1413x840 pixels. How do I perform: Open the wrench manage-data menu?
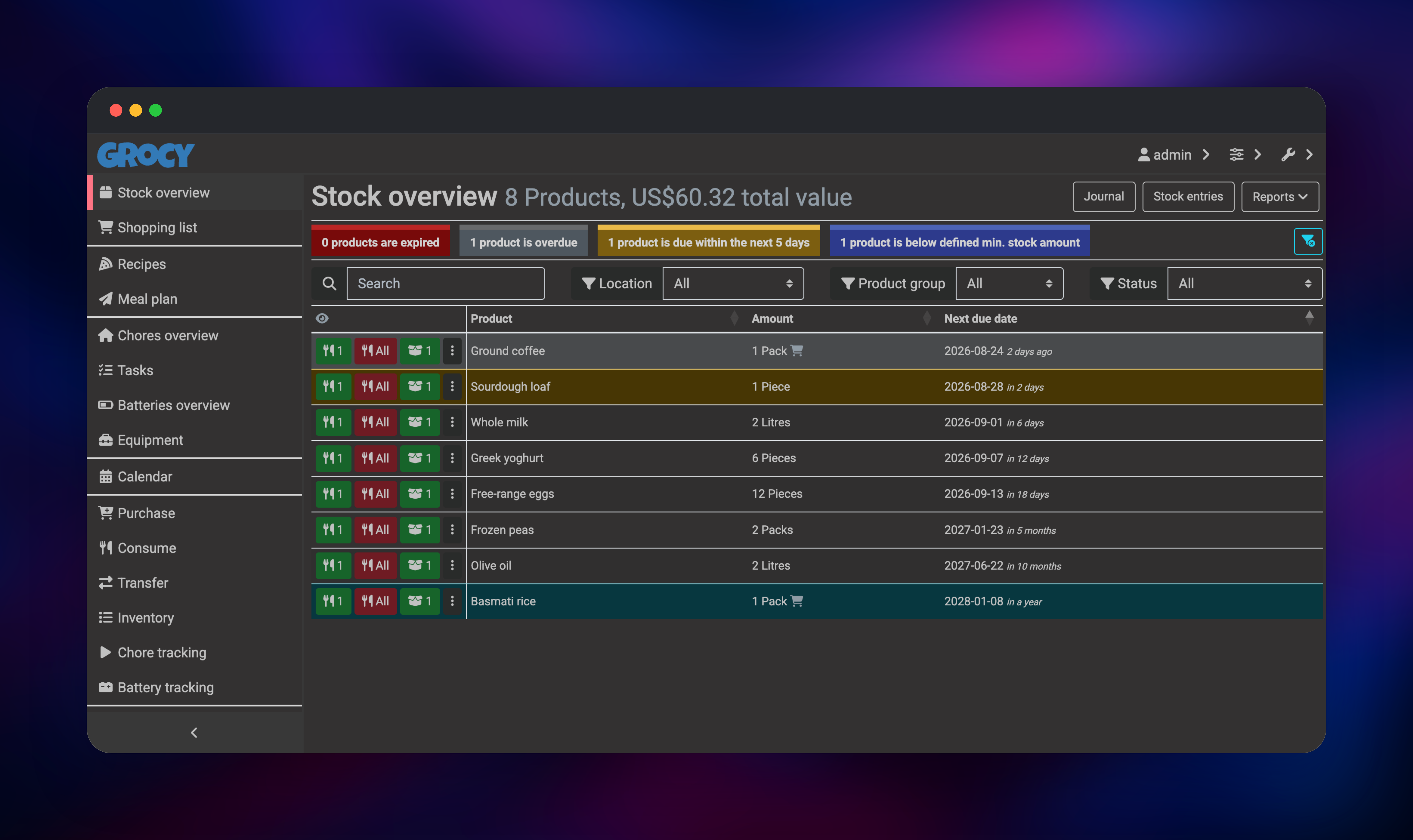click(1297, 154)
